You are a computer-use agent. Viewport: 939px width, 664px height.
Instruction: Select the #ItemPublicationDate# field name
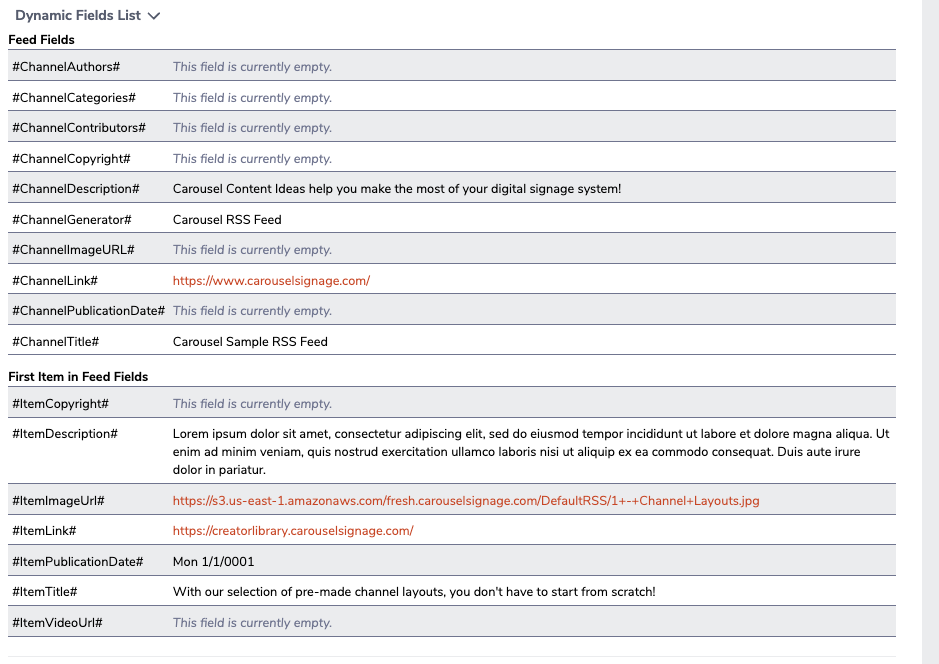point(77,562)
